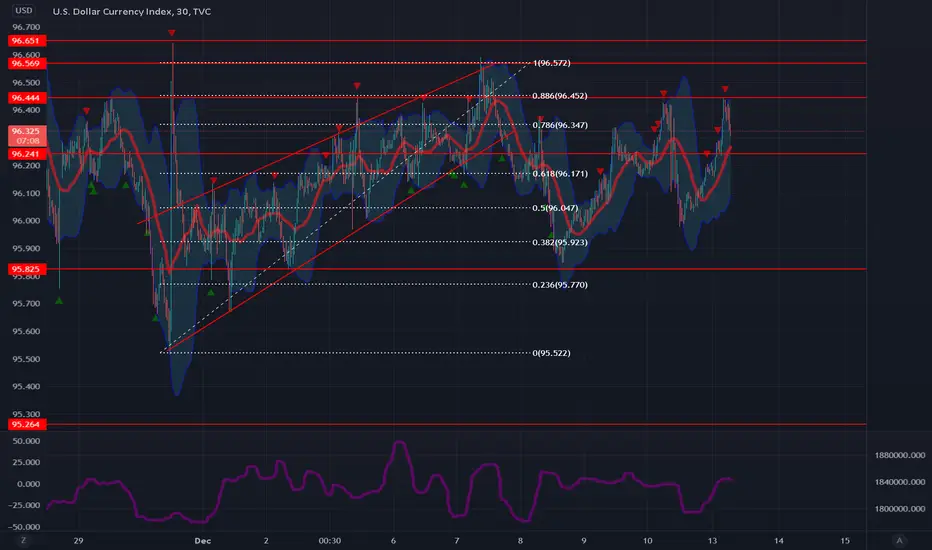The width and height of the screenshot is (932, 550).
Task: Click the Z timezone button
Action: tap(23, 540)
